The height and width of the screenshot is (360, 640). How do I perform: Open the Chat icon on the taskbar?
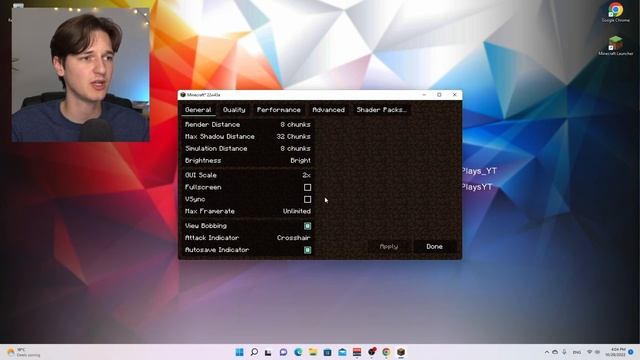(x=283, y=352)
